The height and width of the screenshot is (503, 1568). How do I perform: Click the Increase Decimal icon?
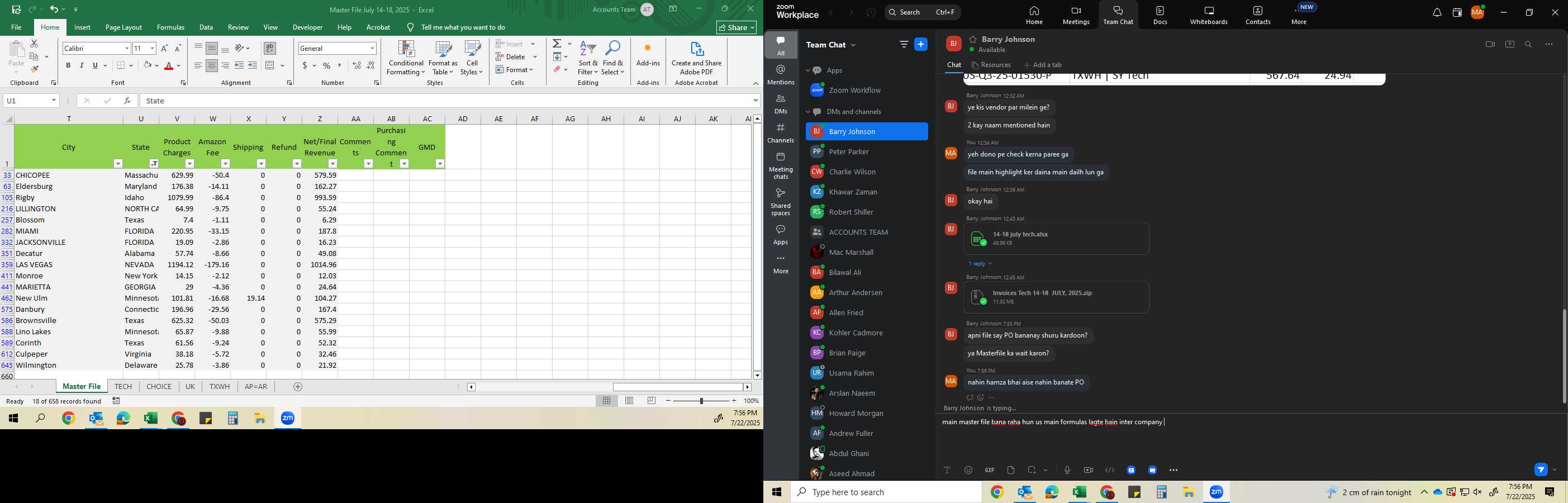(x=357, y=65)
